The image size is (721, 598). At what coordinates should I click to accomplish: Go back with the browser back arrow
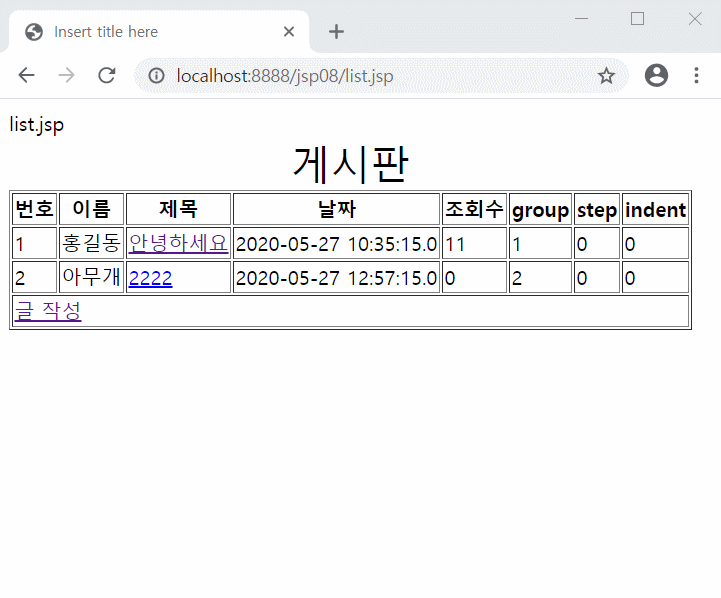point(26,75)
